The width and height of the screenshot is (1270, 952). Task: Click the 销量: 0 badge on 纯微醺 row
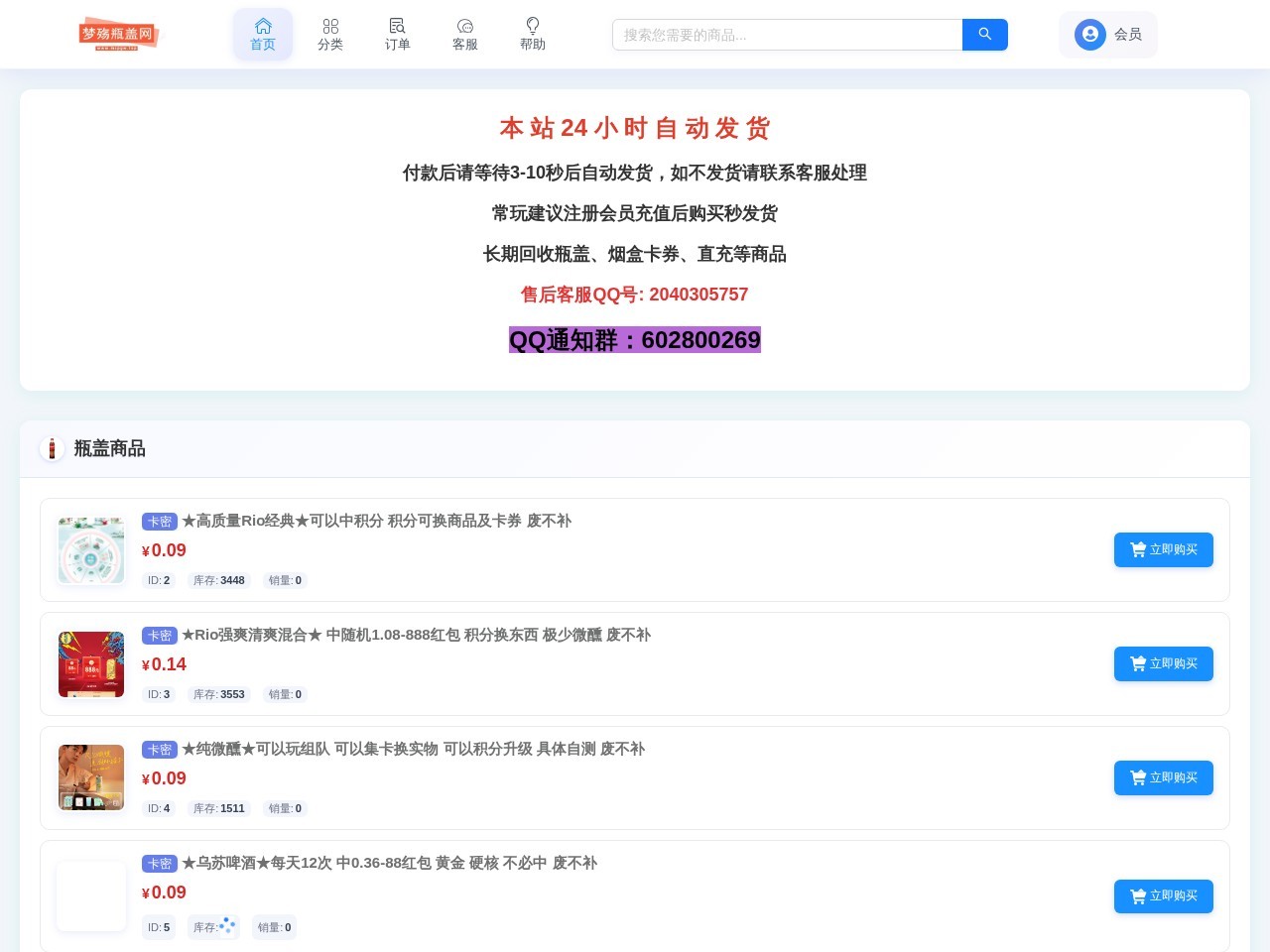click(x=285, y=808)
